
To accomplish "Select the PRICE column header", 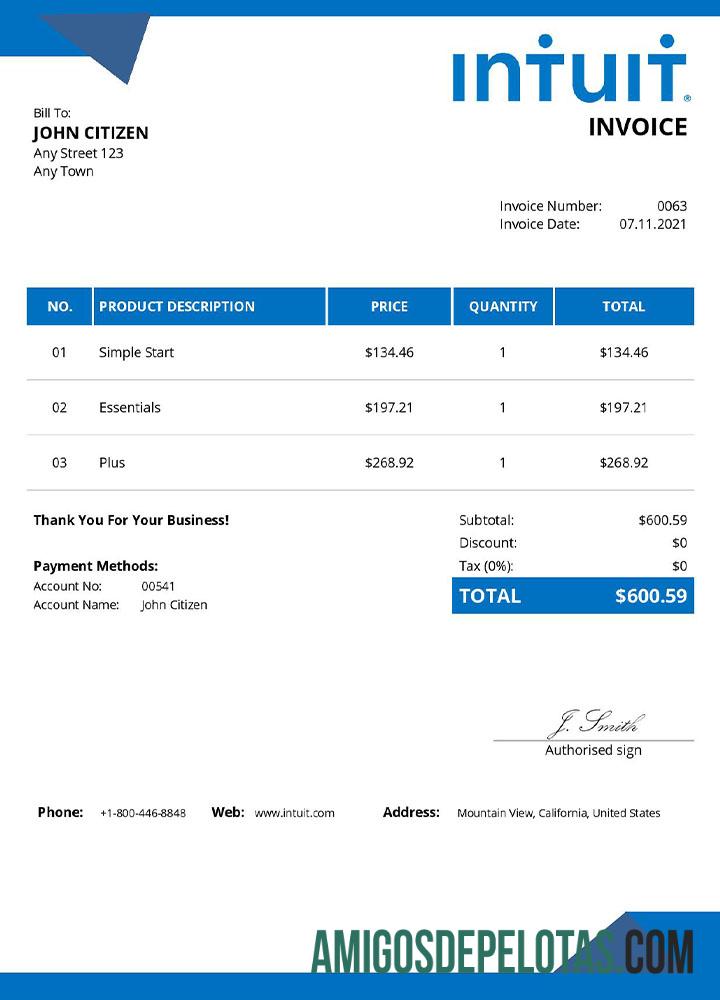I will click(389, 307).
